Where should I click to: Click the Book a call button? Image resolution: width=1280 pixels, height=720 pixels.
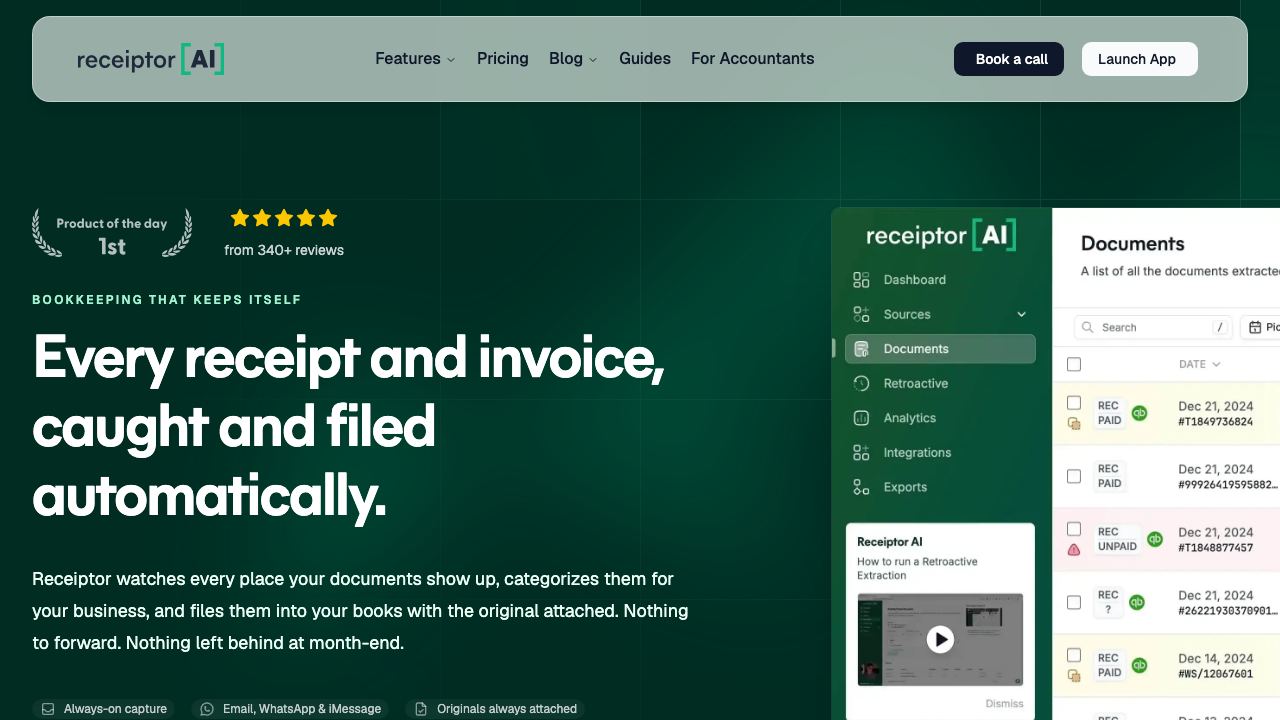coord(1009,59)
